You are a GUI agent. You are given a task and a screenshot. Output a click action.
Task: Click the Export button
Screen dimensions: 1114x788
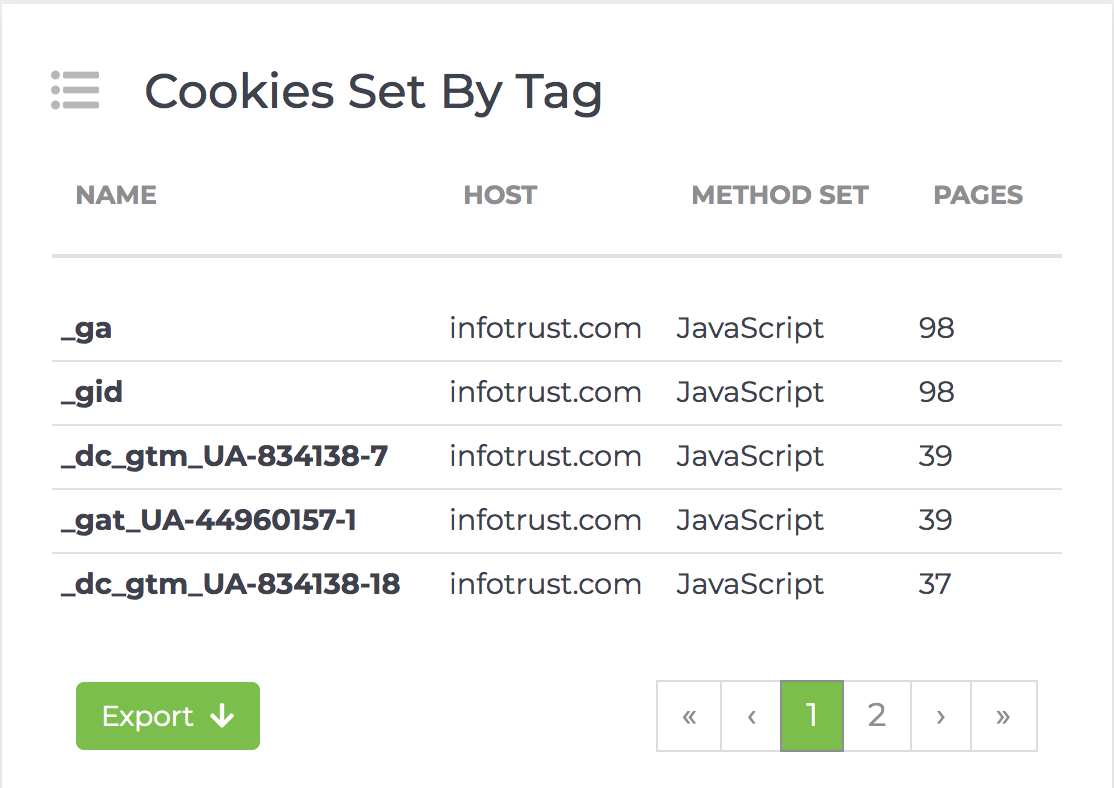(x=168, y=716)
